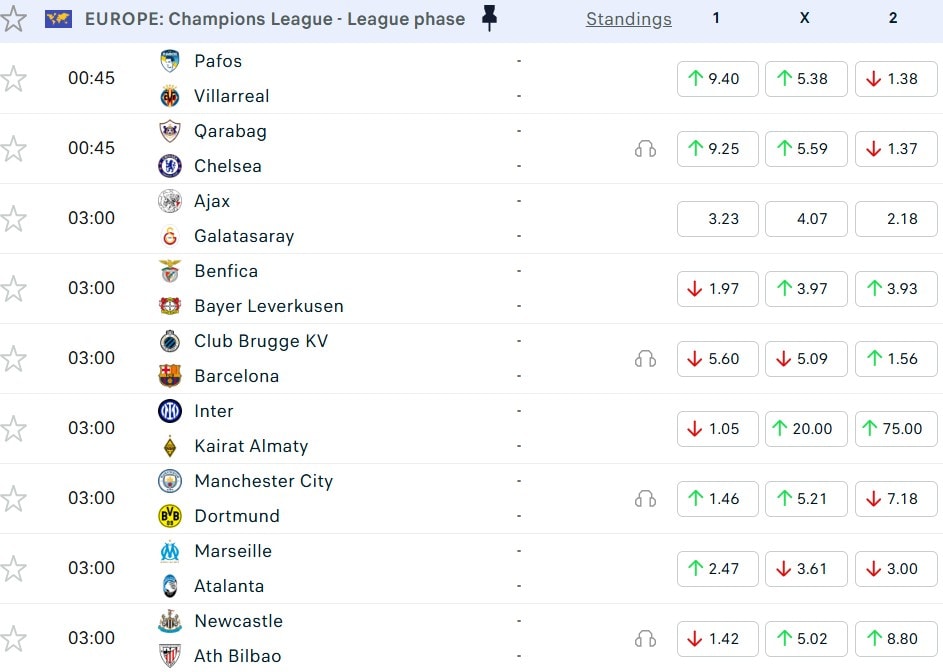Select the 1.38 Villarreal win odds
This screenshot has height=672, width=943.
[x=895, y=79]
